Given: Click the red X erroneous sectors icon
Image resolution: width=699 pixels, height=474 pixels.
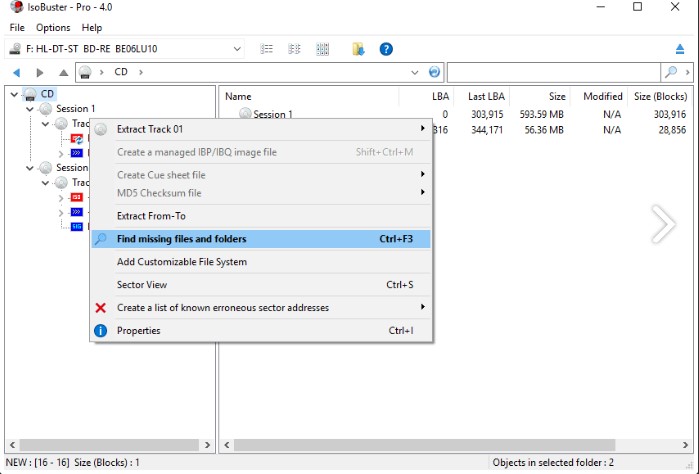Looking at the screenshot, I should 101,308.
